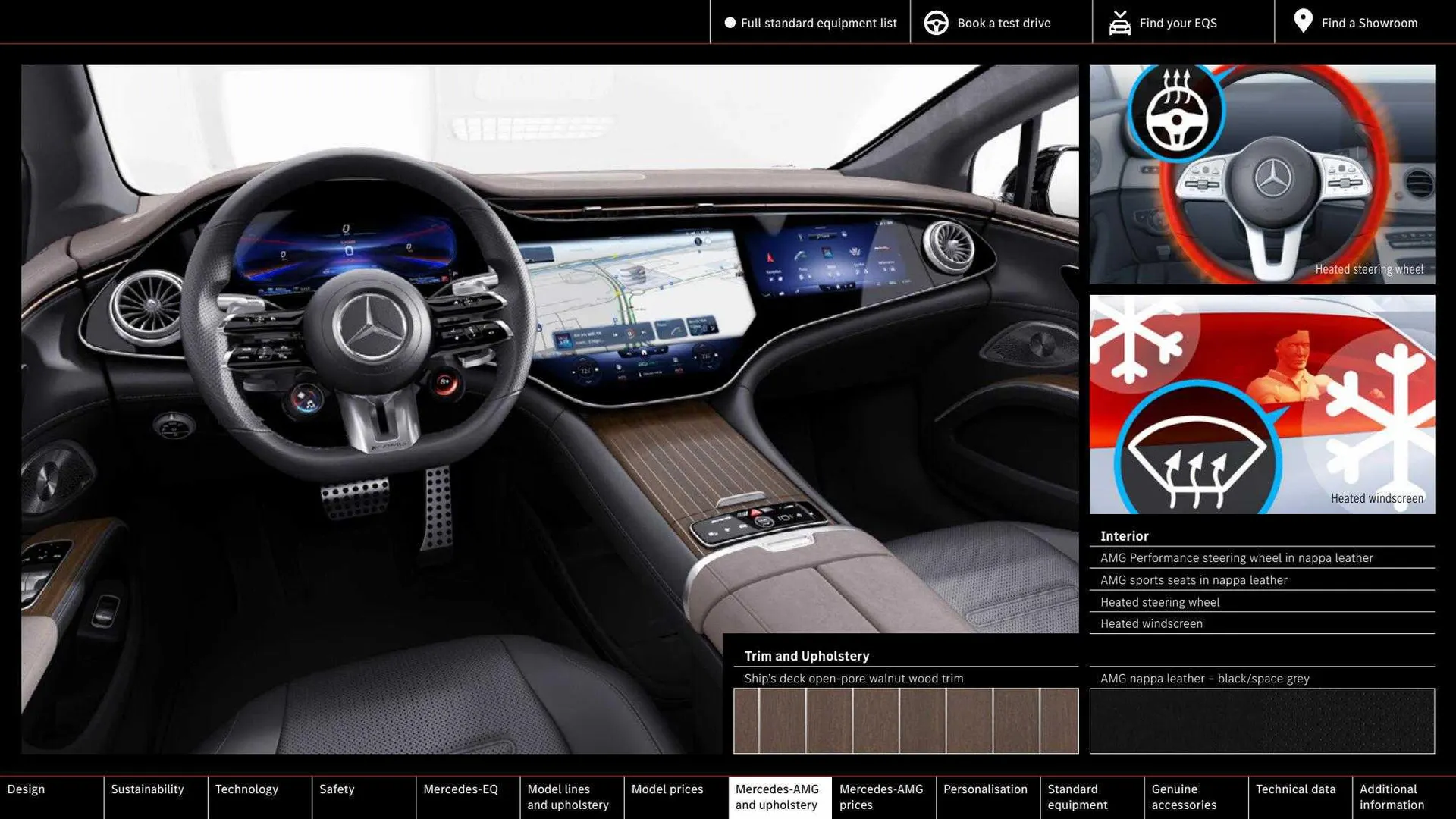Click the Book a test drive link
The width and height of the screenshot is (1456, 819).
(1004, 22)
